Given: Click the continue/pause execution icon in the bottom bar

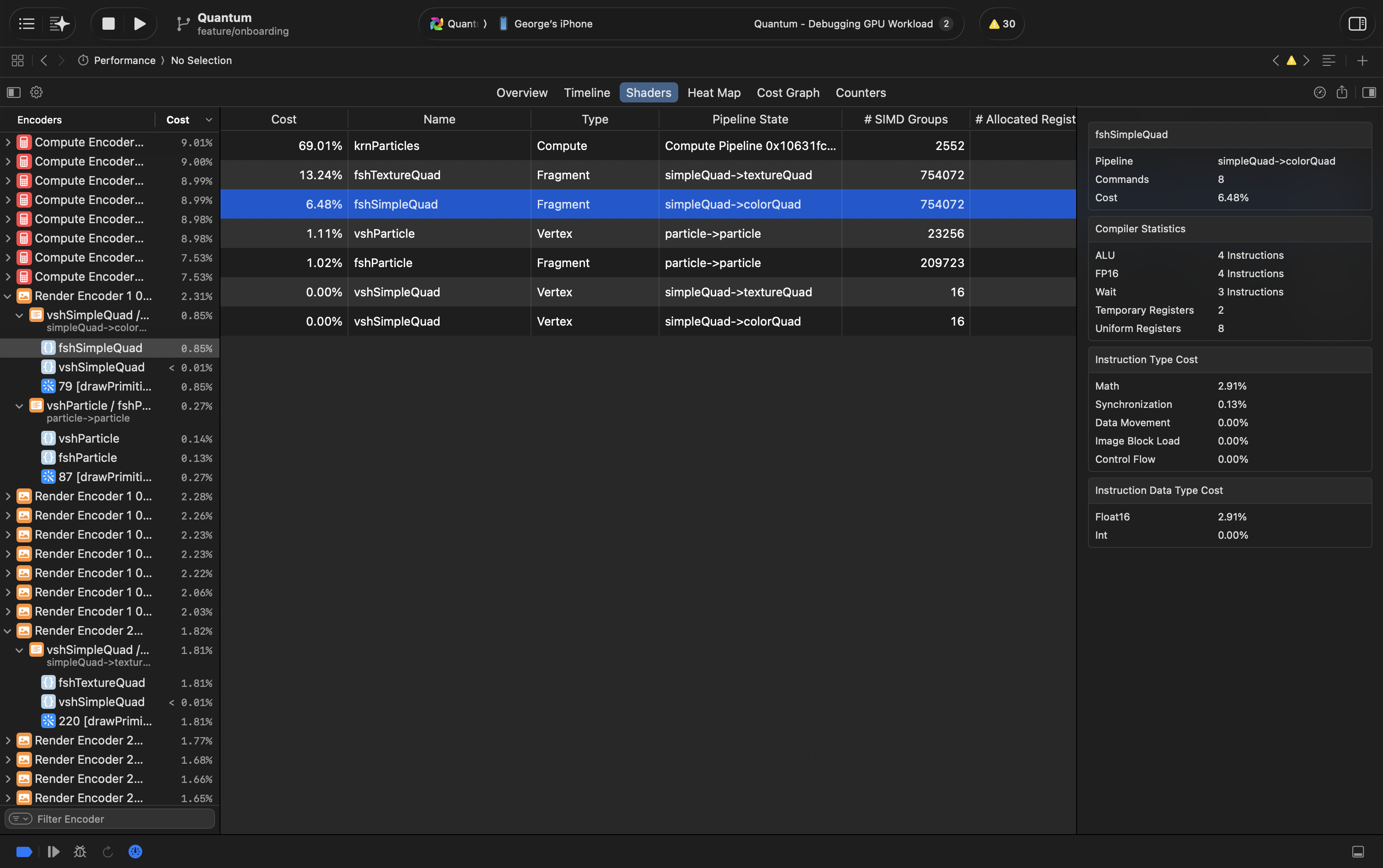Looking at the screenshot, I should [x=54, y=852].
